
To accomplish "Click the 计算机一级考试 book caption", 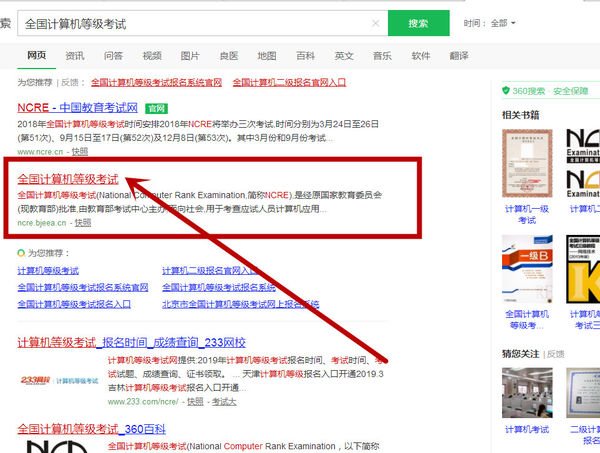I will (x=527, y=214).
